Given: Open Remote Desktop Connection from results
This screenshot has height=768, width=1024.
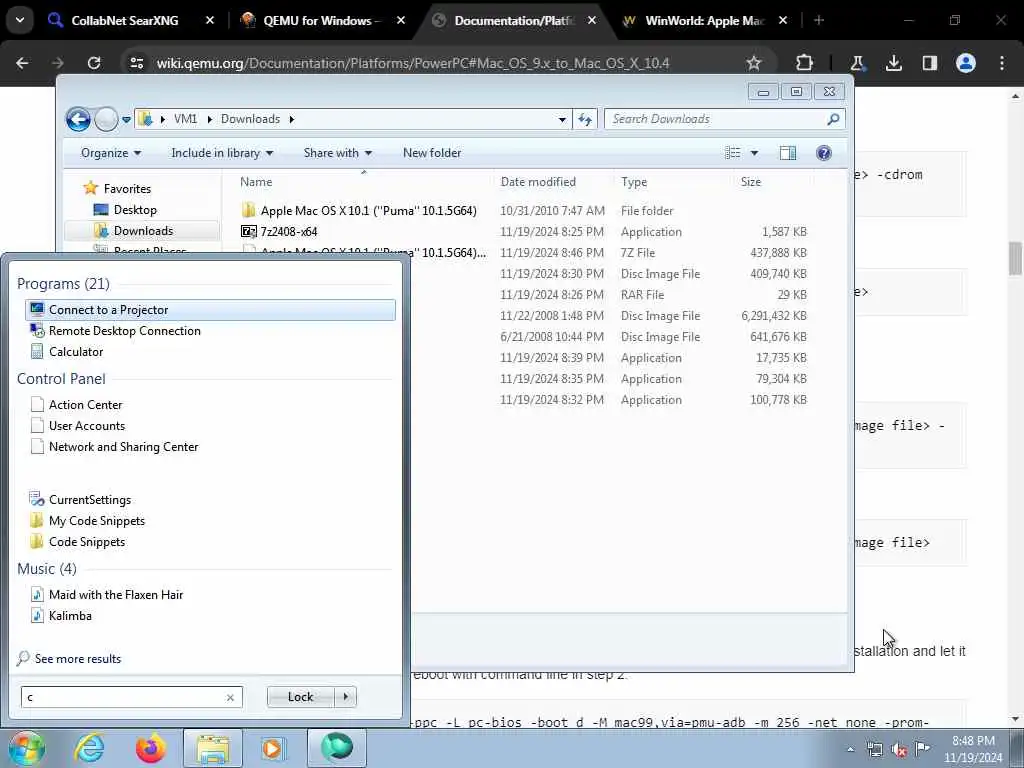Looking at the screenshot, I should point(125,330).
